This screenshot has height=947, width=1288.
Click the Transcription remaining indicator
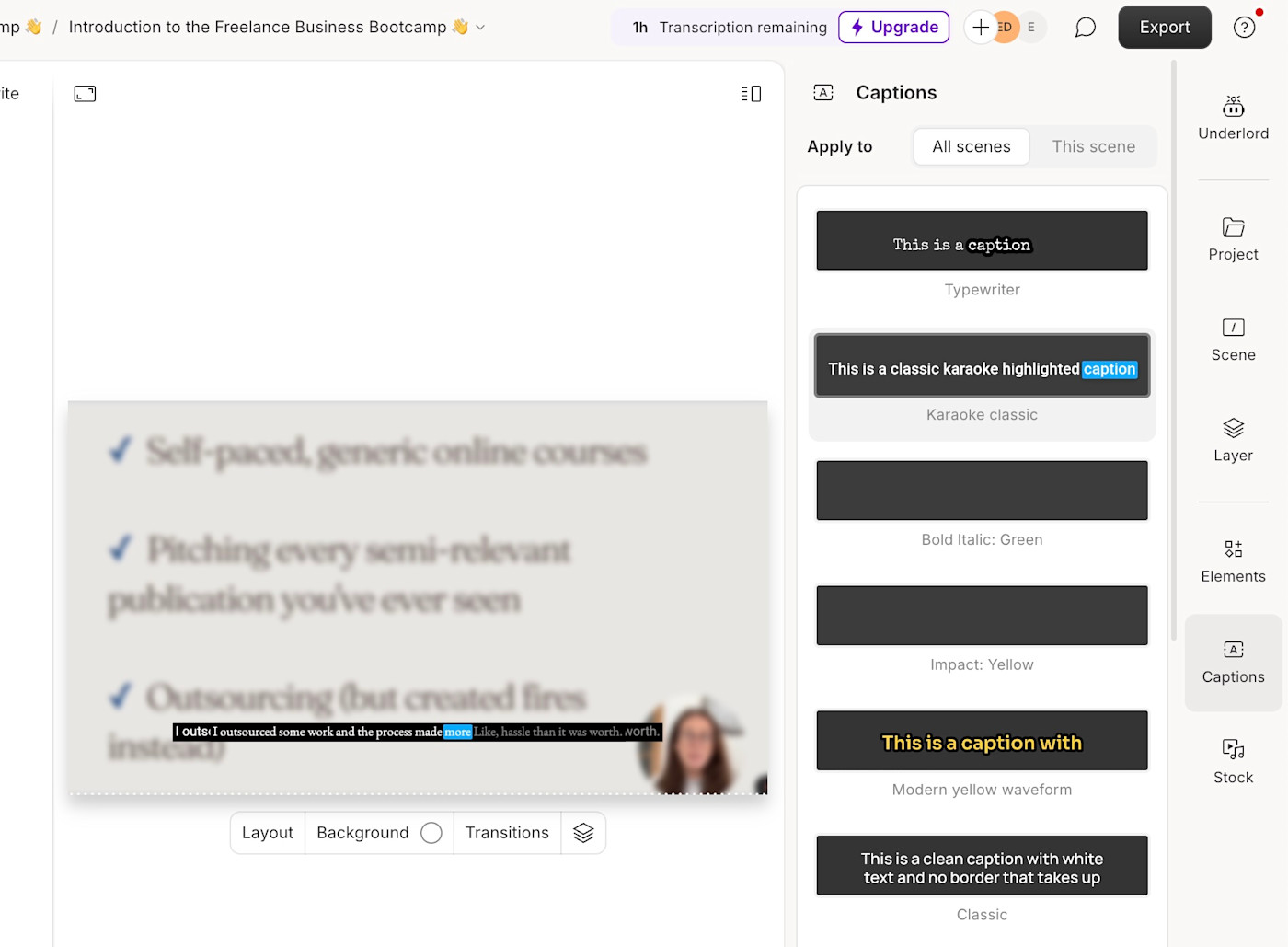coord(730,27)
